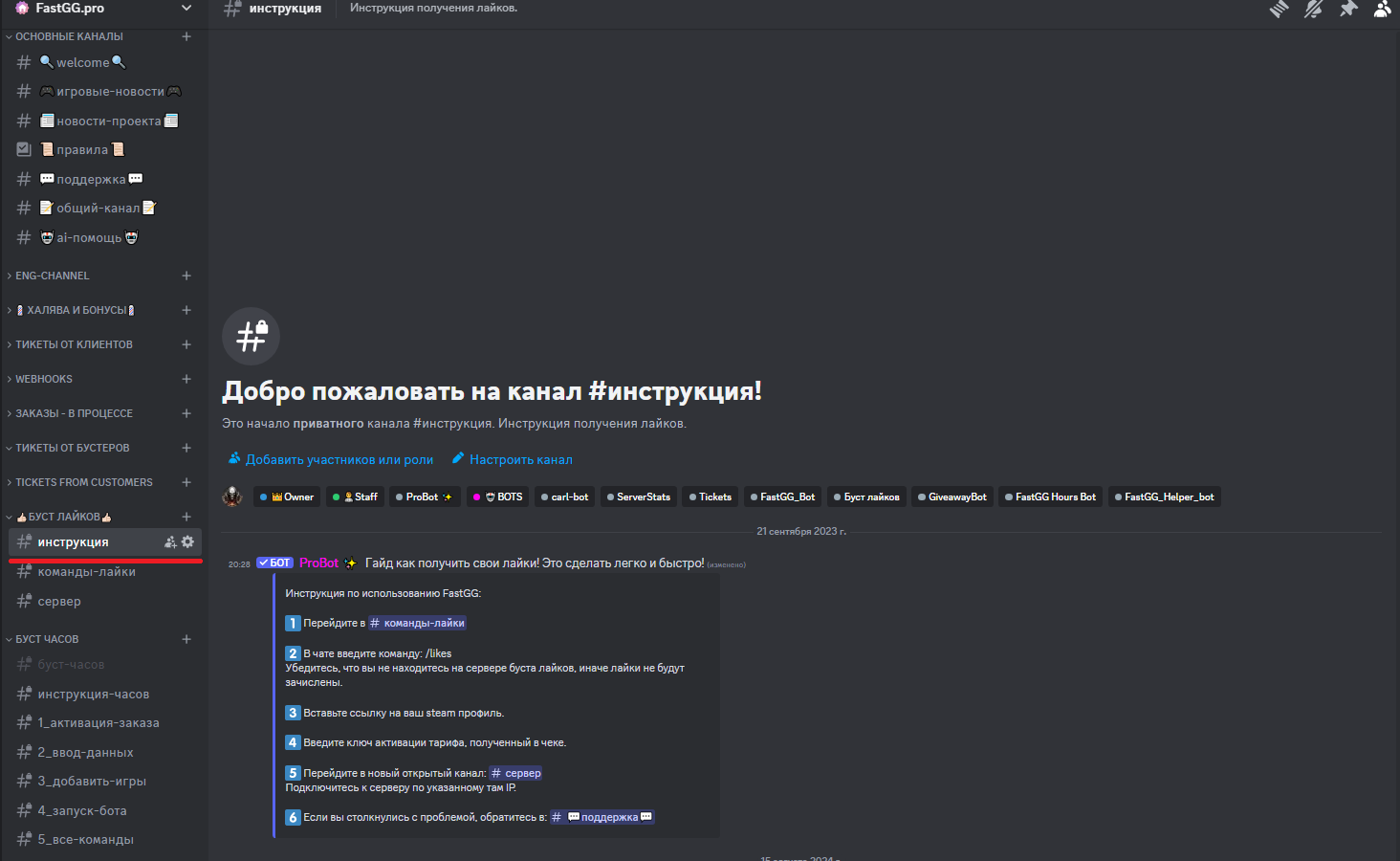Click the Owner role tag
Viewport: 1400px width, 861px height.
point(287,497)
